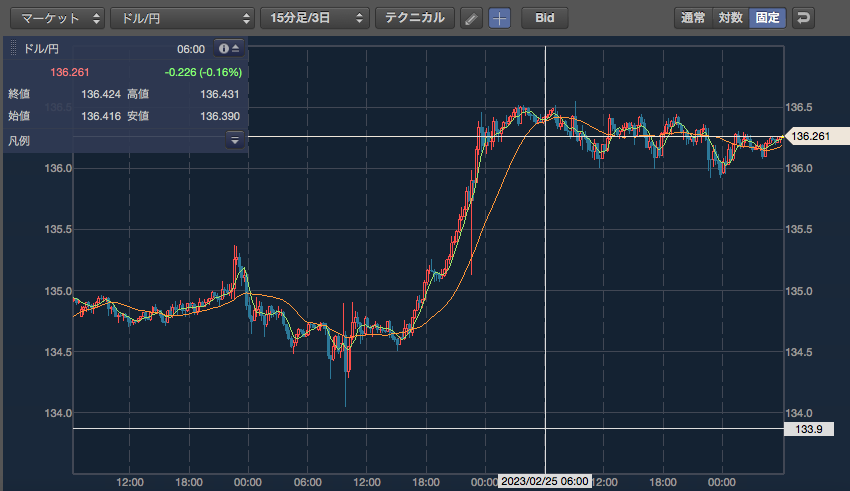Grab the info panel drag handle
850x491 pixels.
tap(14, 49)
